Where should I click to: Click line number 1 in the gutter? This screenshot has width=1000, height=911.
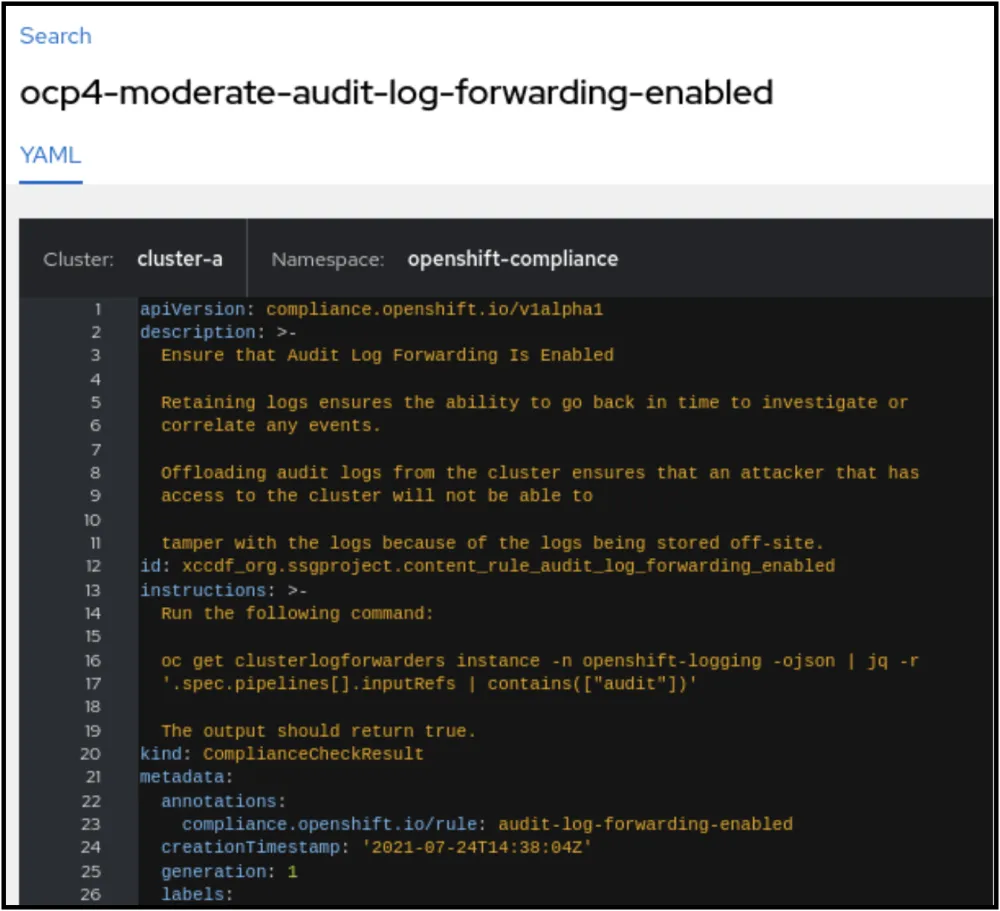click(x=96, y=309)
